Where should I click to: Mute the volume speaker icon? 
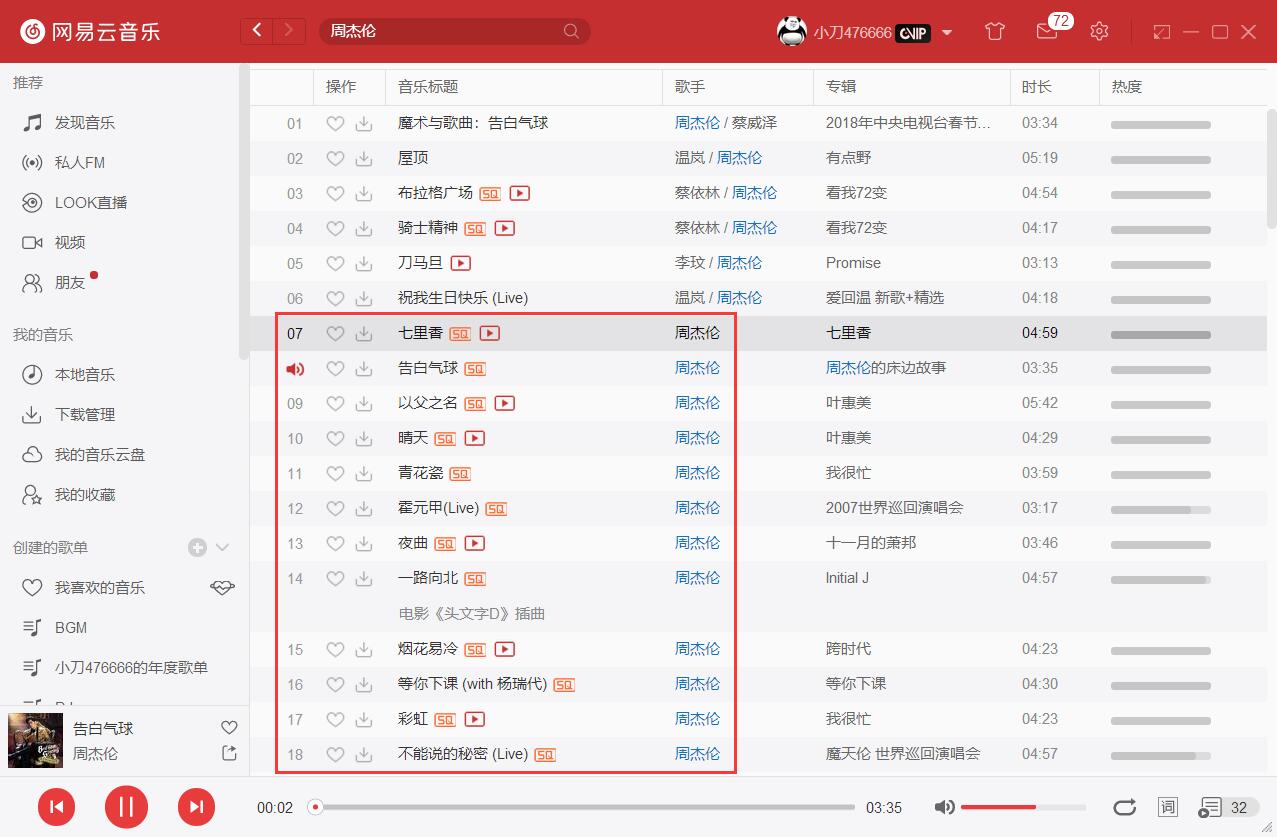pos(944,807)
